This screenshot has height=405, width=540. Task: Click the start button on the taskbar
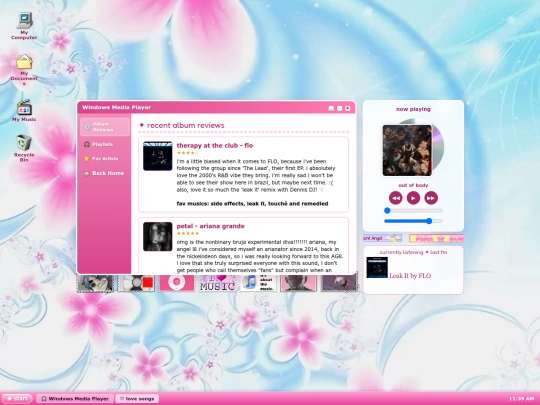pyautogui.click(x=18, y=398)
